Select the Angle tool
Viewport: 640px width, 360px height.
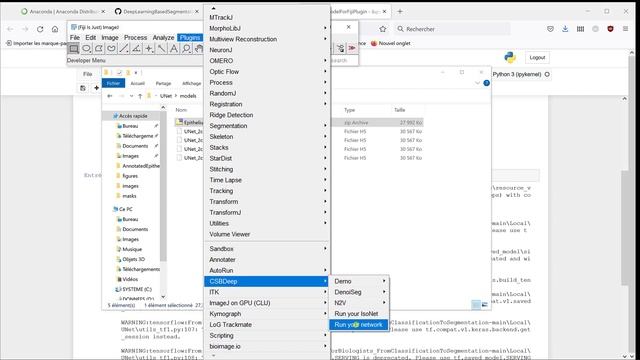136,49
